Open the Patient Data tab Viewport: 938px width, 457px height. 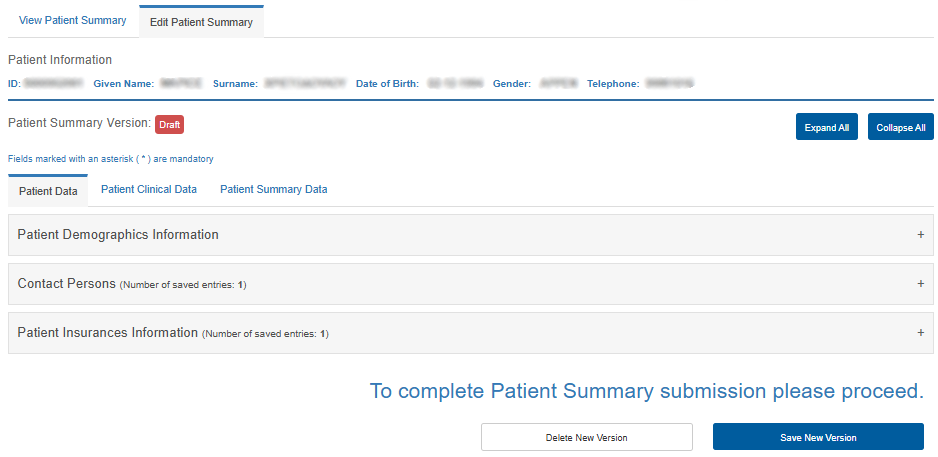click(48, 191)
